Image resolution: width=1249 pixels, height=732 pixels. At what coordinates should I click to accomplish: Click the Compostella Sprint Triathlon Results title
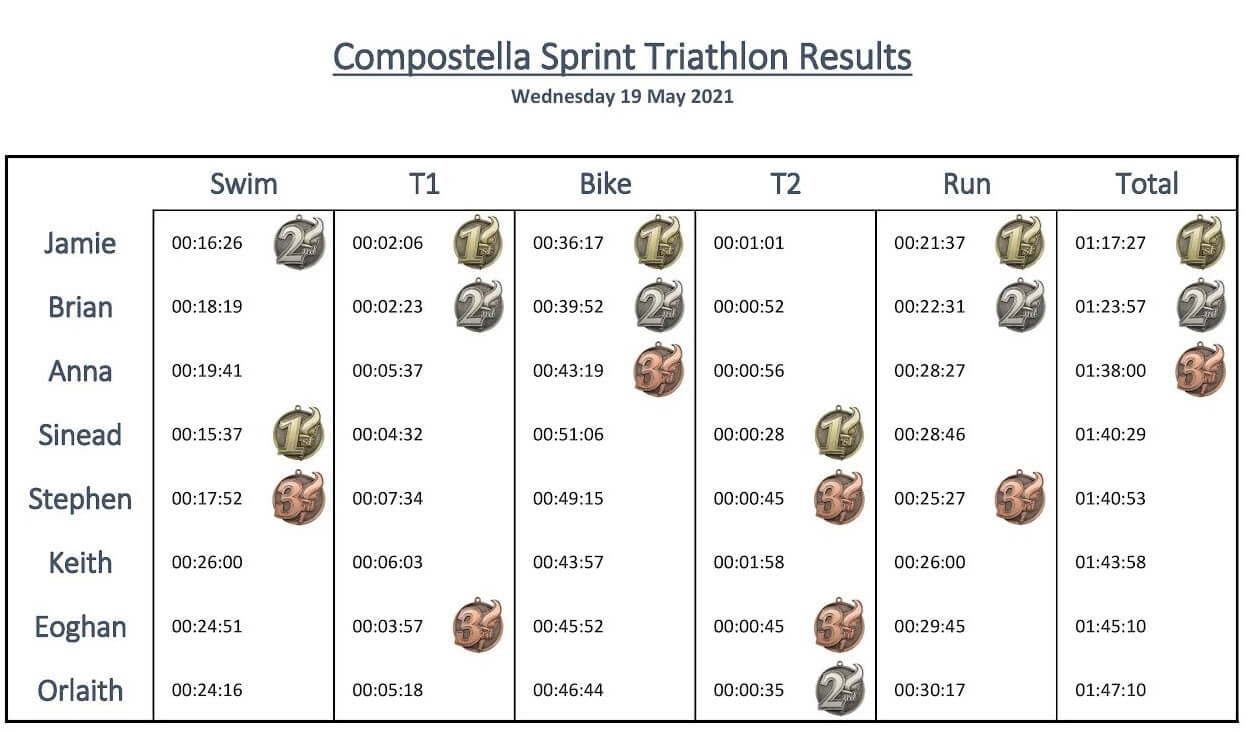[622, 57]
